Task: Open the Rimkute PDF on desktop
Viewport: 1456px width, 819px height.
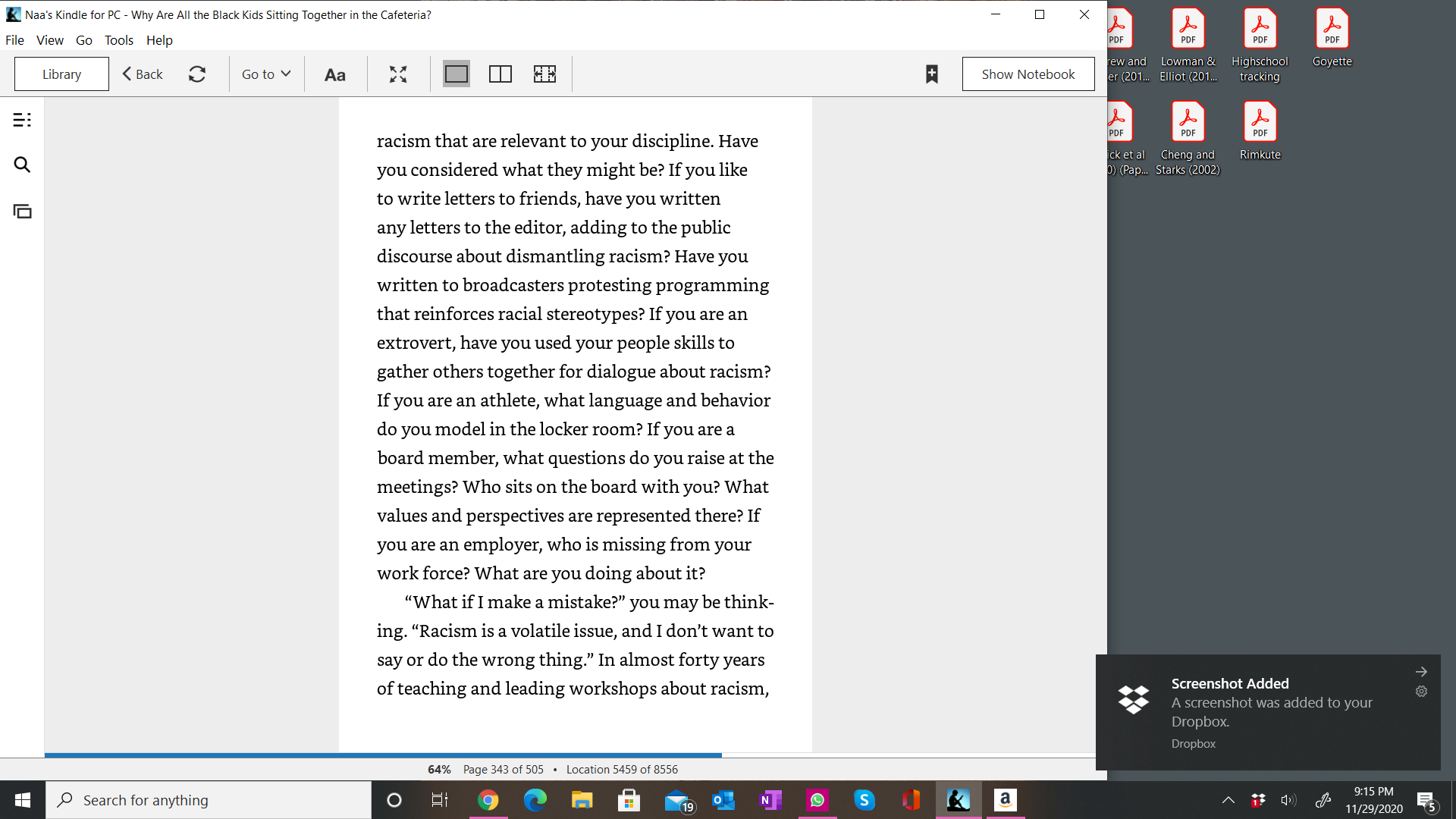Action: (1260, 131)
